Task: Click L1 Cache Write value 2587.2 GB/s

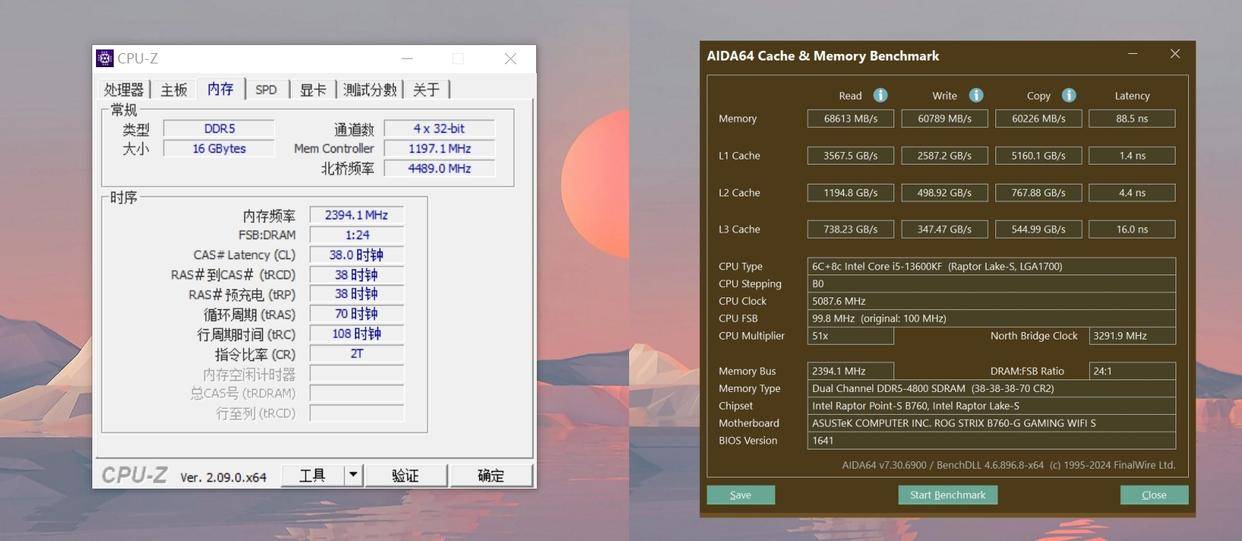Action: [945, 155]
